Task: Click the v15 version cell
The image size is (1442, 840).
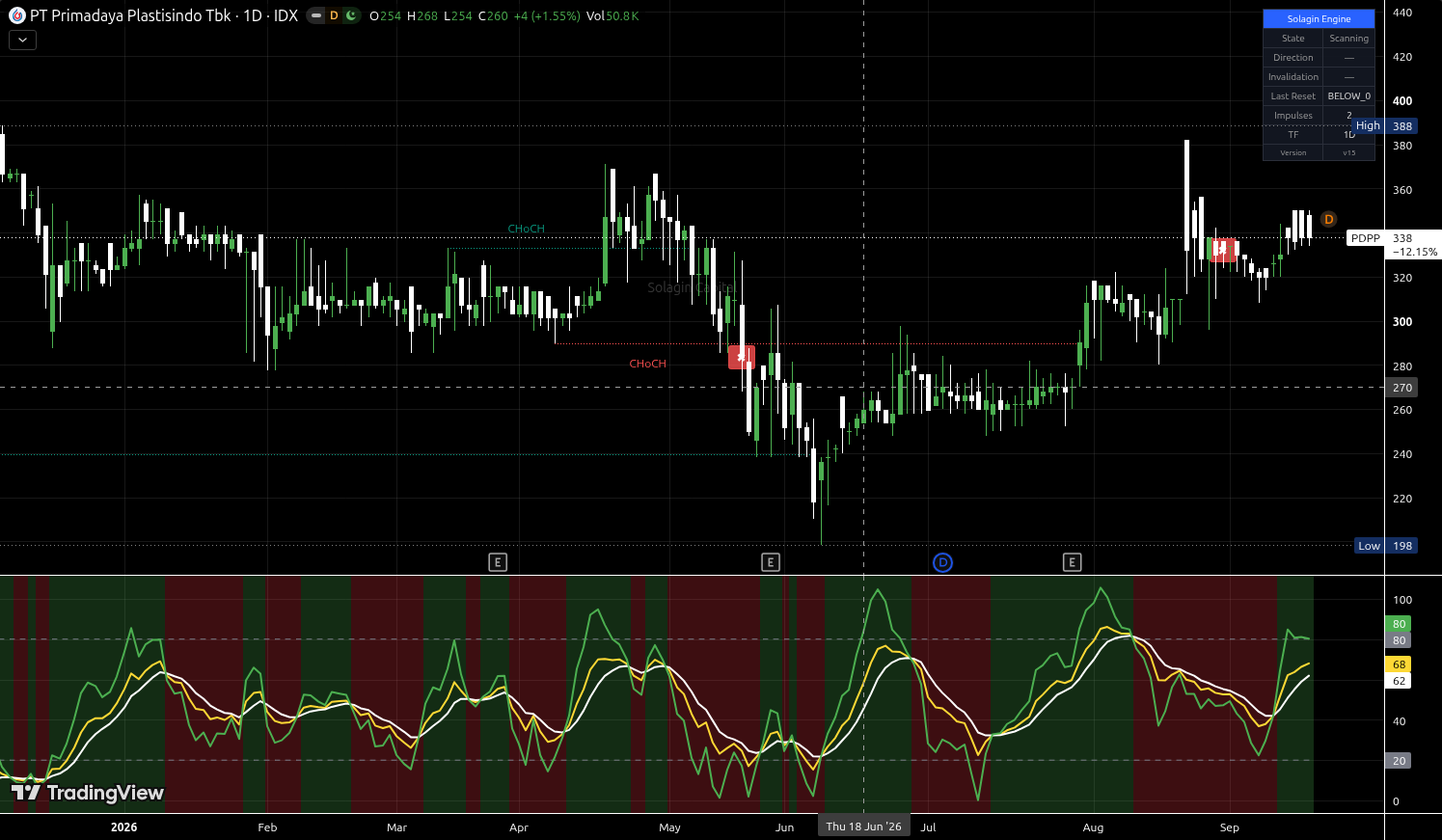Action: 1348,153
